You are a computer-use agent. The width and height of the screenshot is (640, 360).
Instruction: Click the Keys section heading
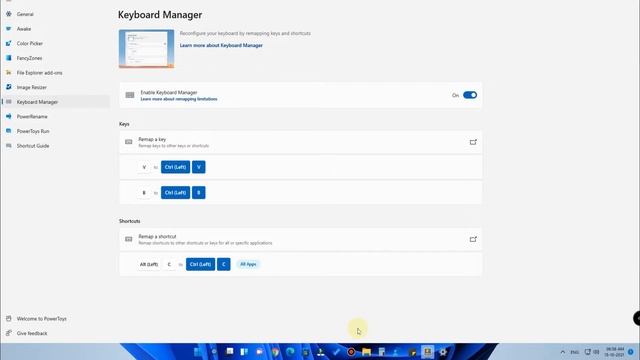124,124
